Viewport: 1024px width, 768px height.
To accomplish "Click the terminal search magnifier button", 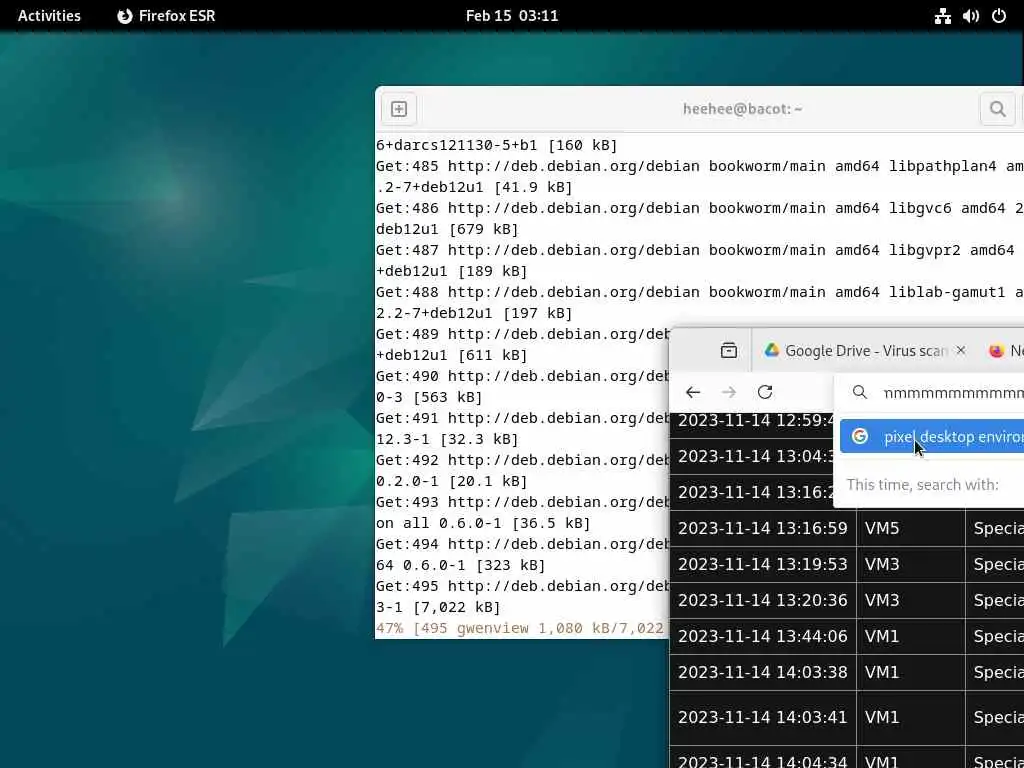I will coord(997,109).
